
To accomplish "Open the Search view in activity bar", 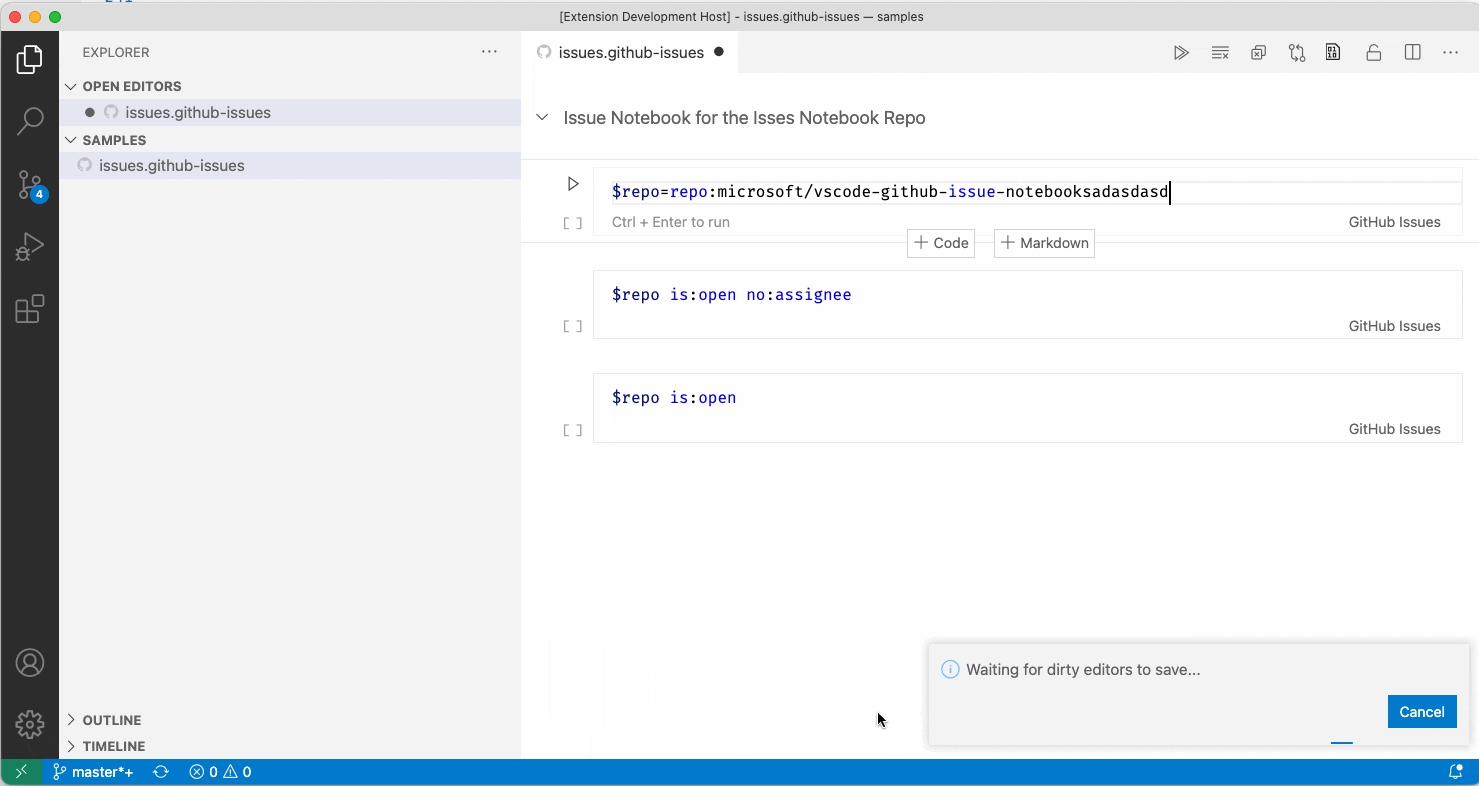I will point(30,120).
